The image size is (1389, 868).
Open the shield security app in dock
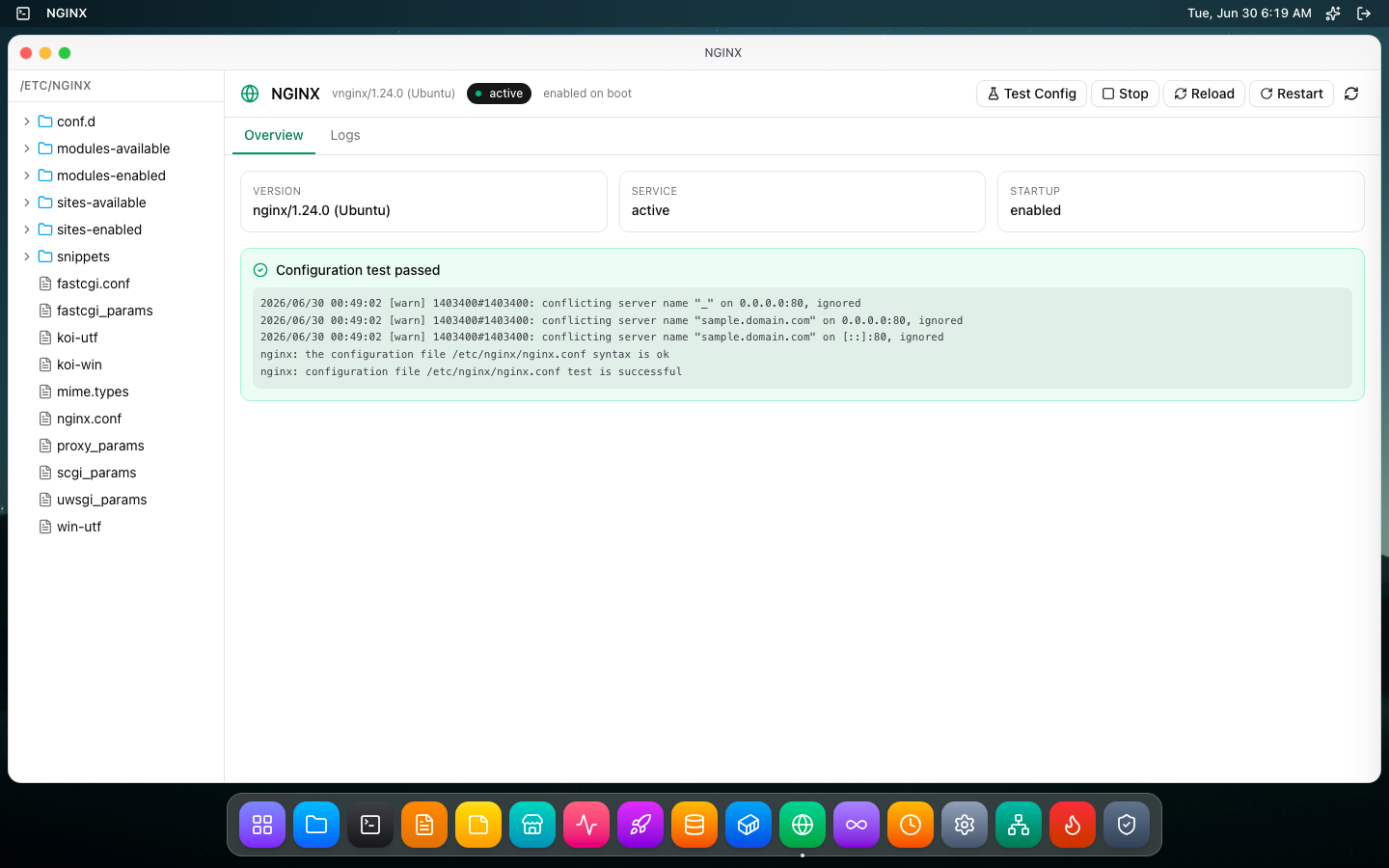(x=1127, y=825)
